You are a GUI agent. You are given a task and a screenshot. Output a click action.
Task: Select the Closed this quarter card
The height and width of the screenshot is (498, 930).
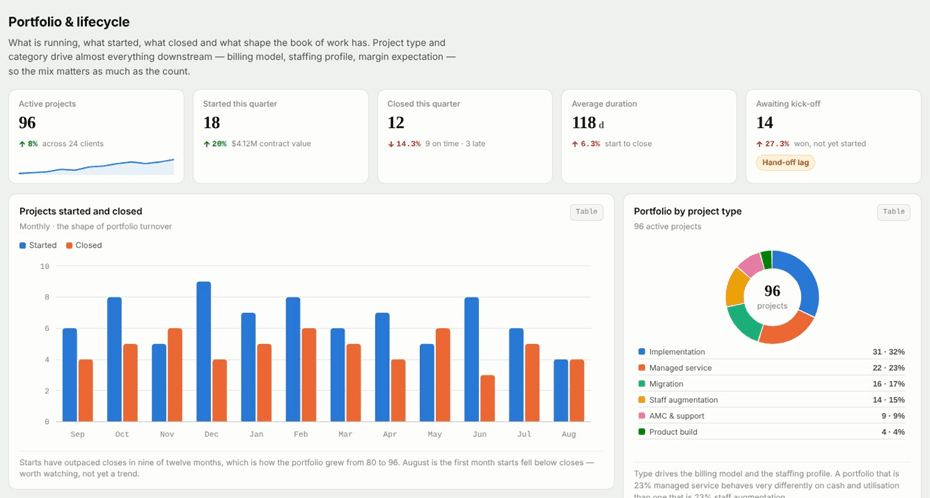coord(465,136)
